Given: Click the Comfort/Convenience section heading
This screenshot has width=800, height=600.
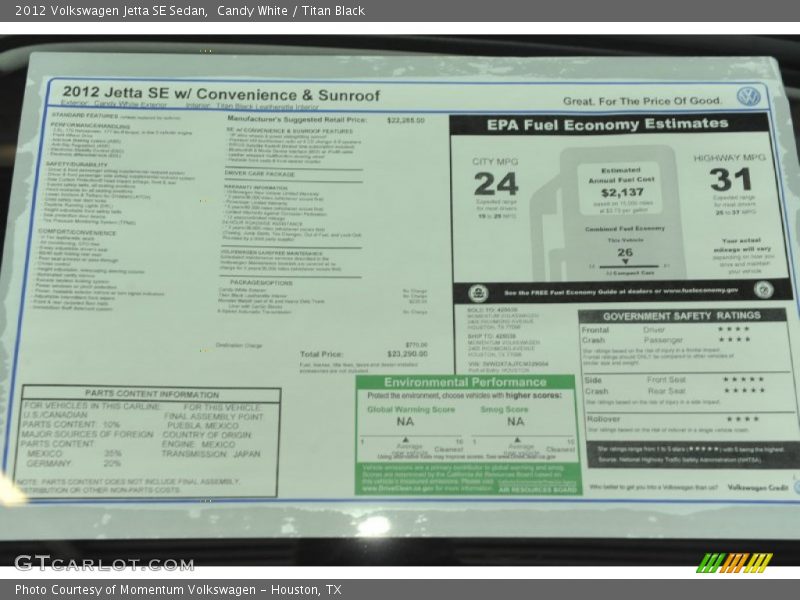Looking at the screenshot, I should pos(78,232).
